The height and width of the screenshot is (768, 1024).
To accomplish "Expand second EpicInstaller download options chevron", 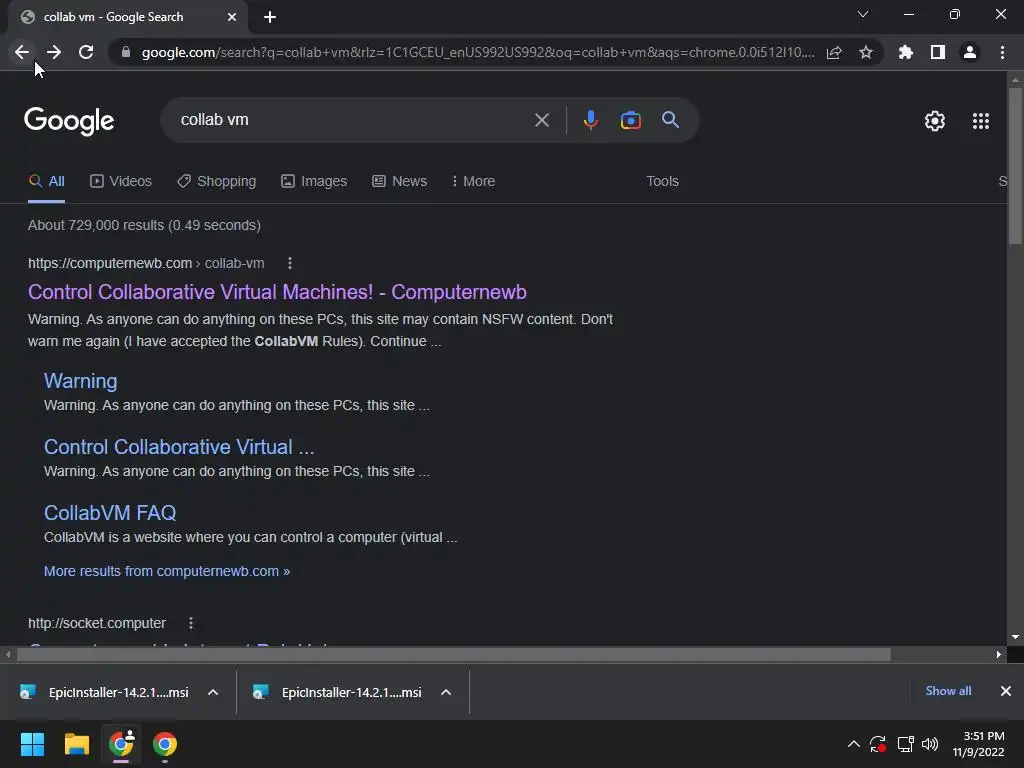I will [x=446, y=692].
